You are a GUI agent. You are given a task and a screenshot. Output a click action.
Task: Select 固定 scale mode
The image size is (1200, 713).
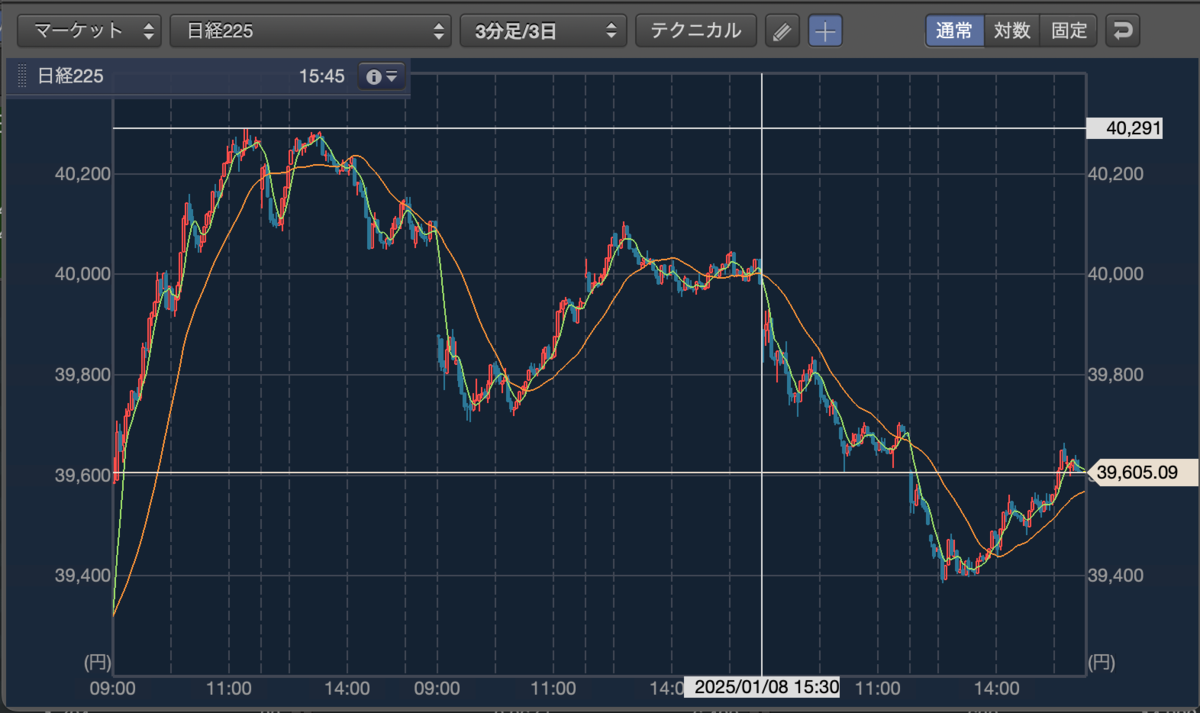[1069, 30]
